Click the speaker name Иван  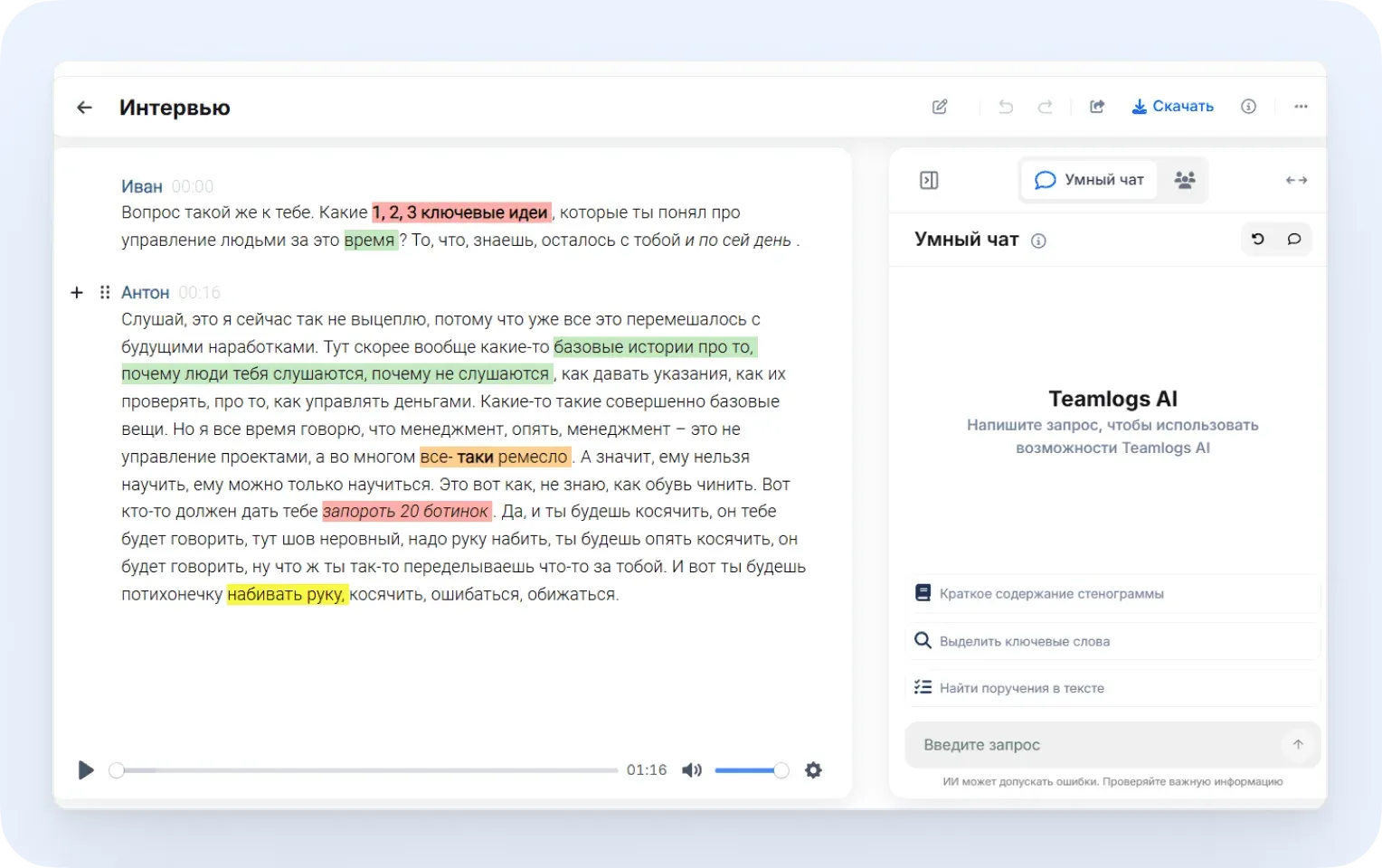(142, 186)
